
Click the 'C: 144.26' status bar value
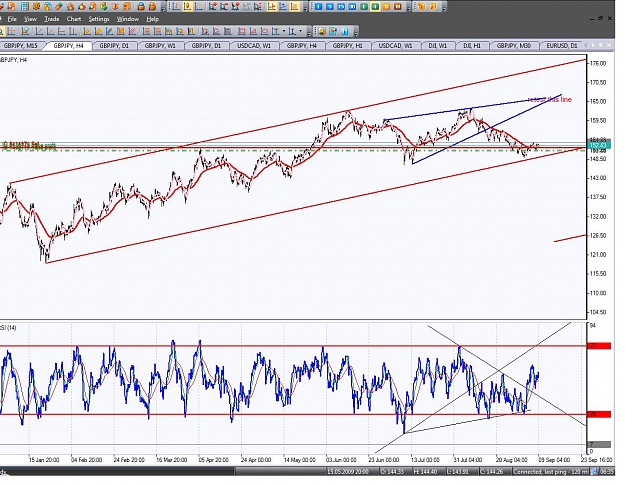pos(491,471)
